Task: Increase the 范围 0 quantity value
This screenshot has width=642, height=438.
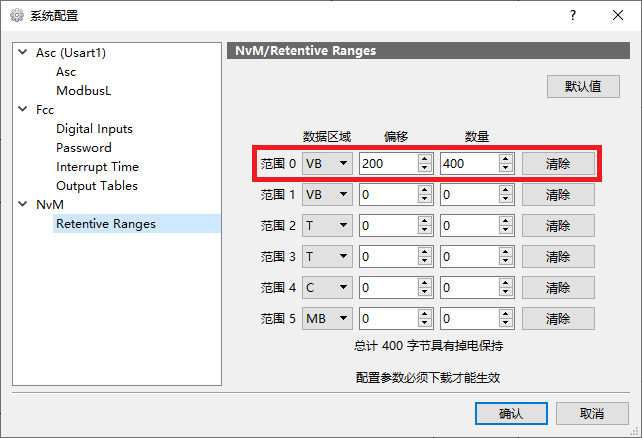Action: (505, 158)
